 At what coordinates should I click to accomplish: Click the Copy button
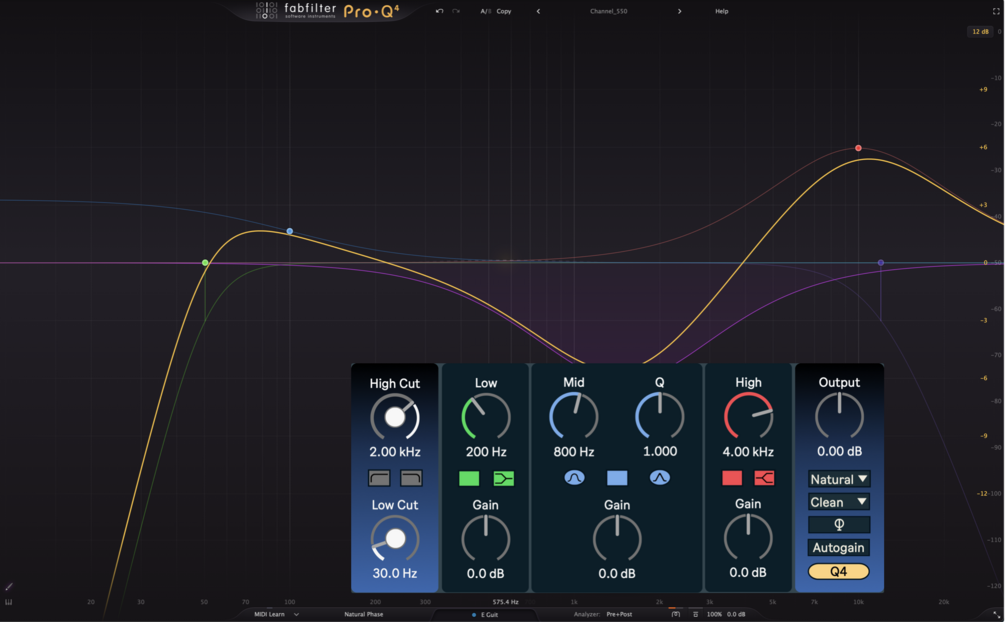(504, 11)
